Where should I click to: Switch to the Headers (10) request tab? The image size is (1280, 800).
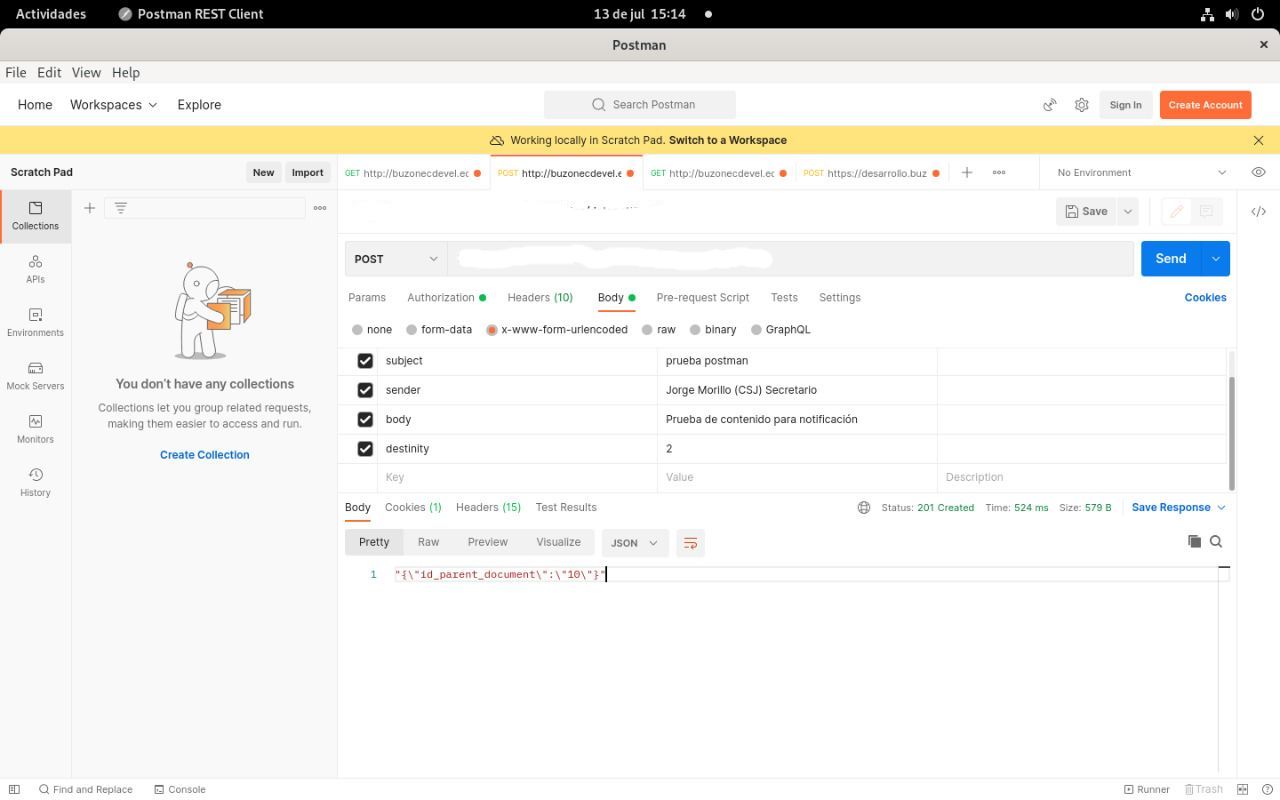(540, 297)
